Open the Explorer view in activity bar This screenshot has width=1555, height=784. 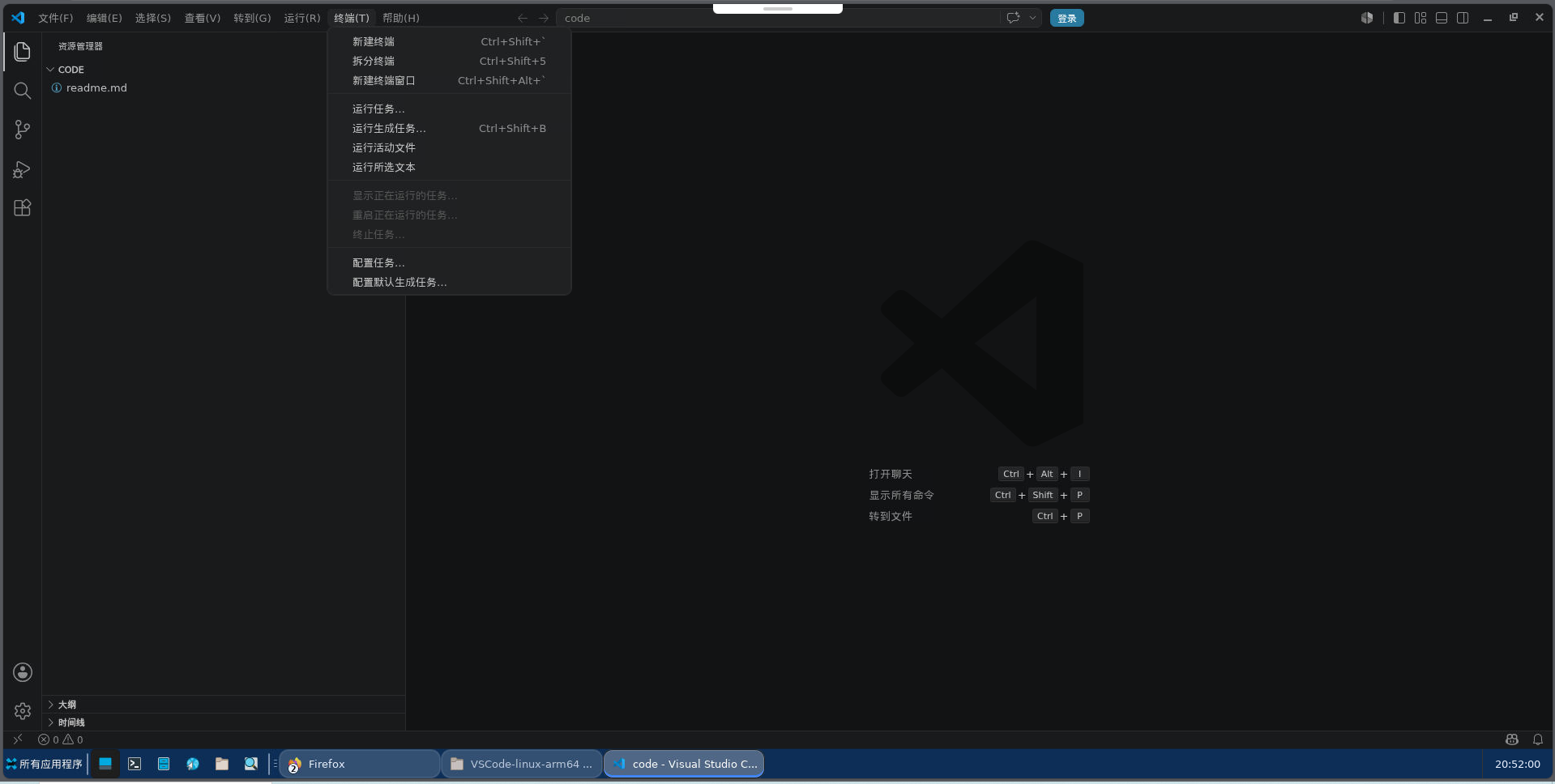pos(23,52)
